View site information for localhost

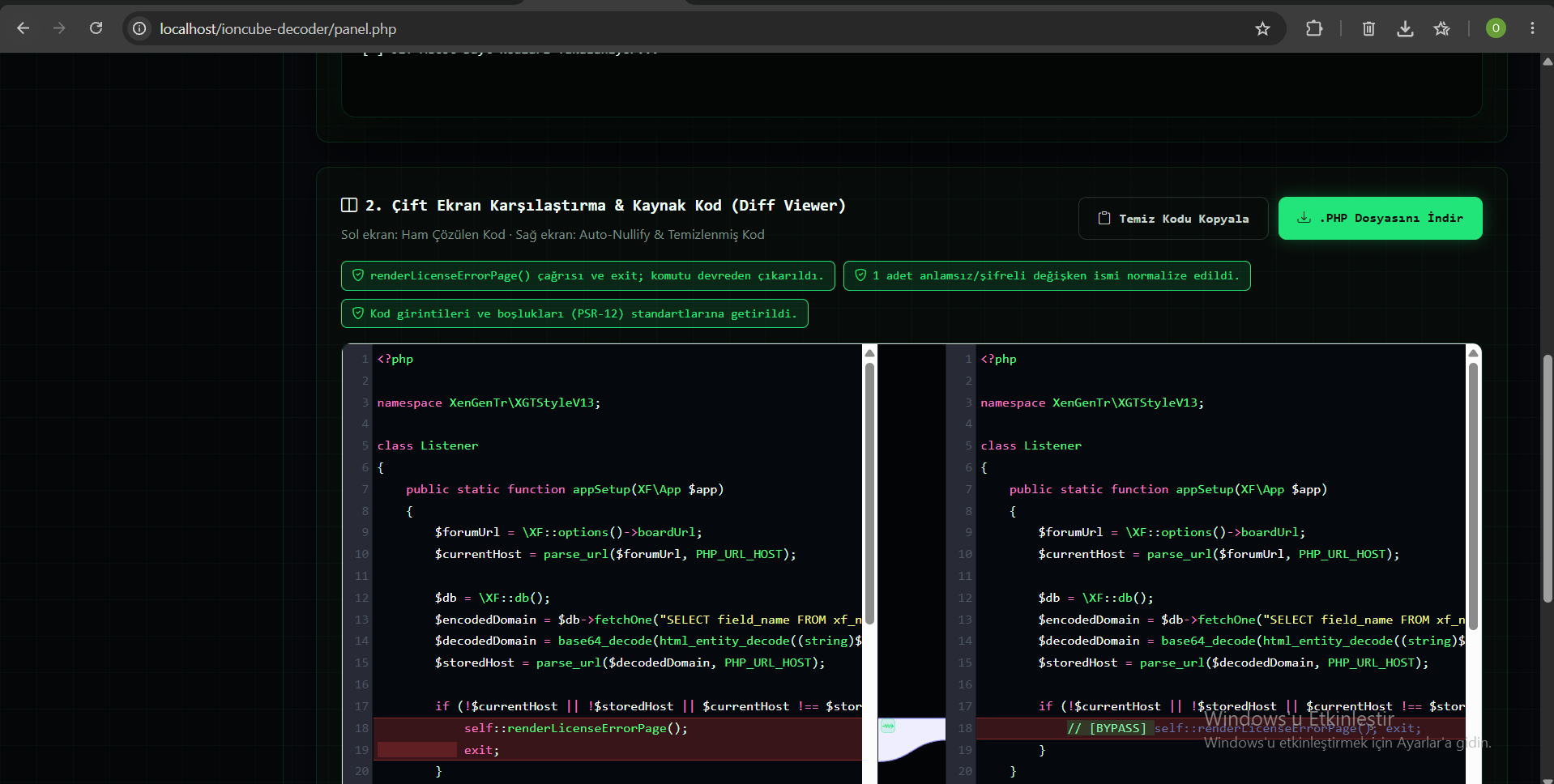(x=139, y=28)
